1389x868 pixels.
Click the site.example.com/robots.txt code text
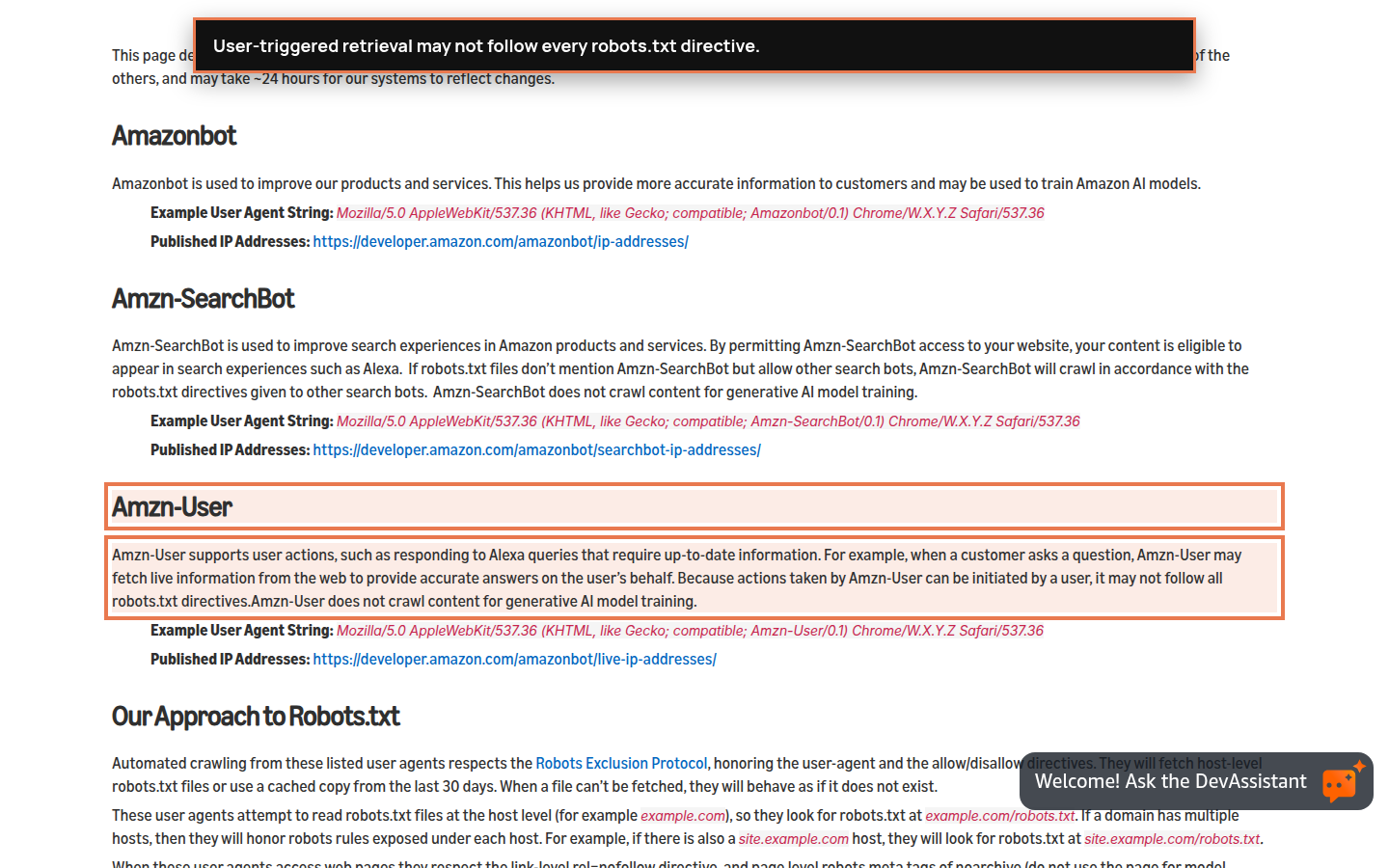tap(1172, 839)
